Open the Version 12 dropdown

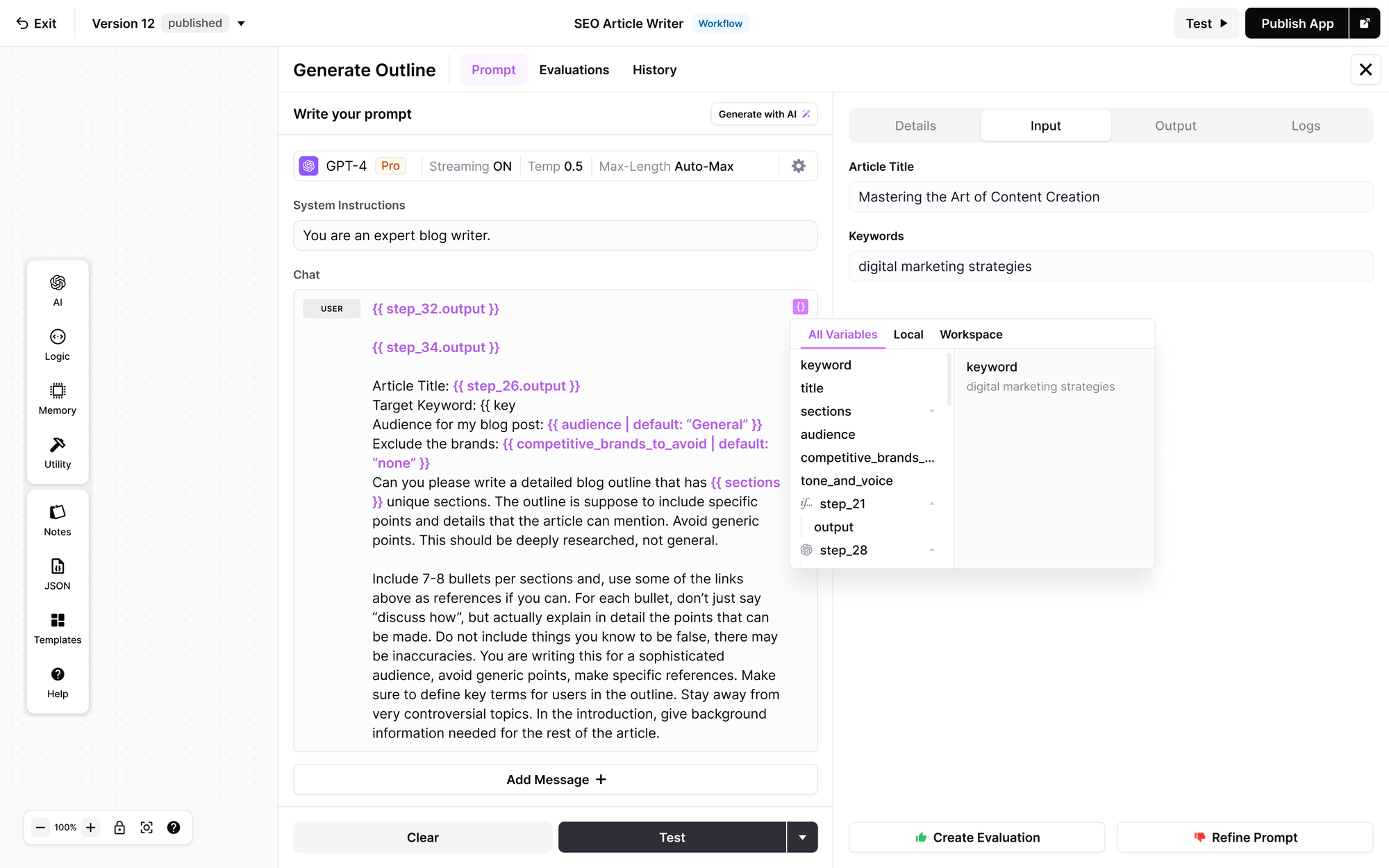pos(240,23)
